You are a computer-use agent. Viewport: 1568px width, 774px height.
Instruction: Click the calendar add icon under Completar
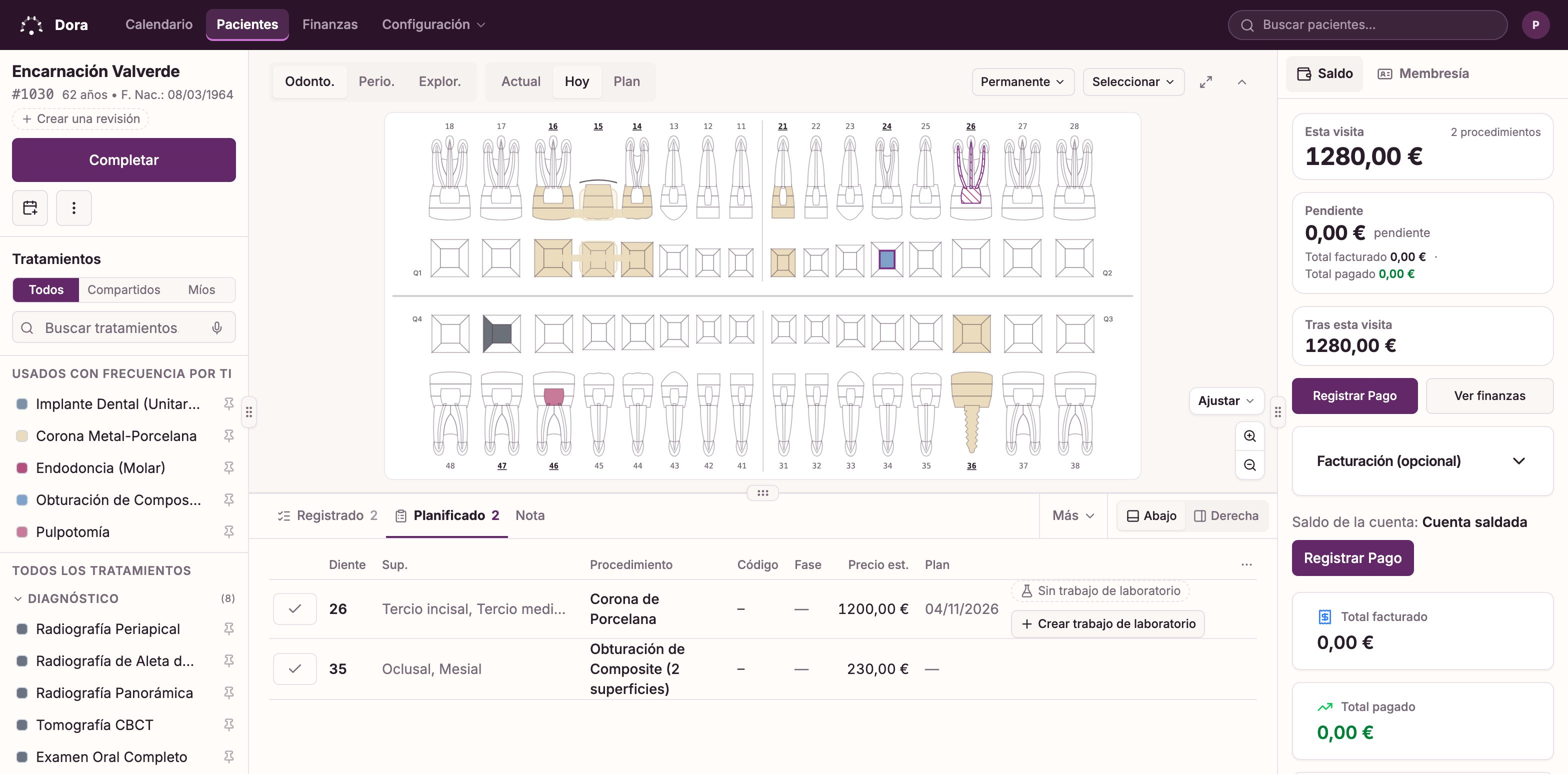click(x=30, y=208)
